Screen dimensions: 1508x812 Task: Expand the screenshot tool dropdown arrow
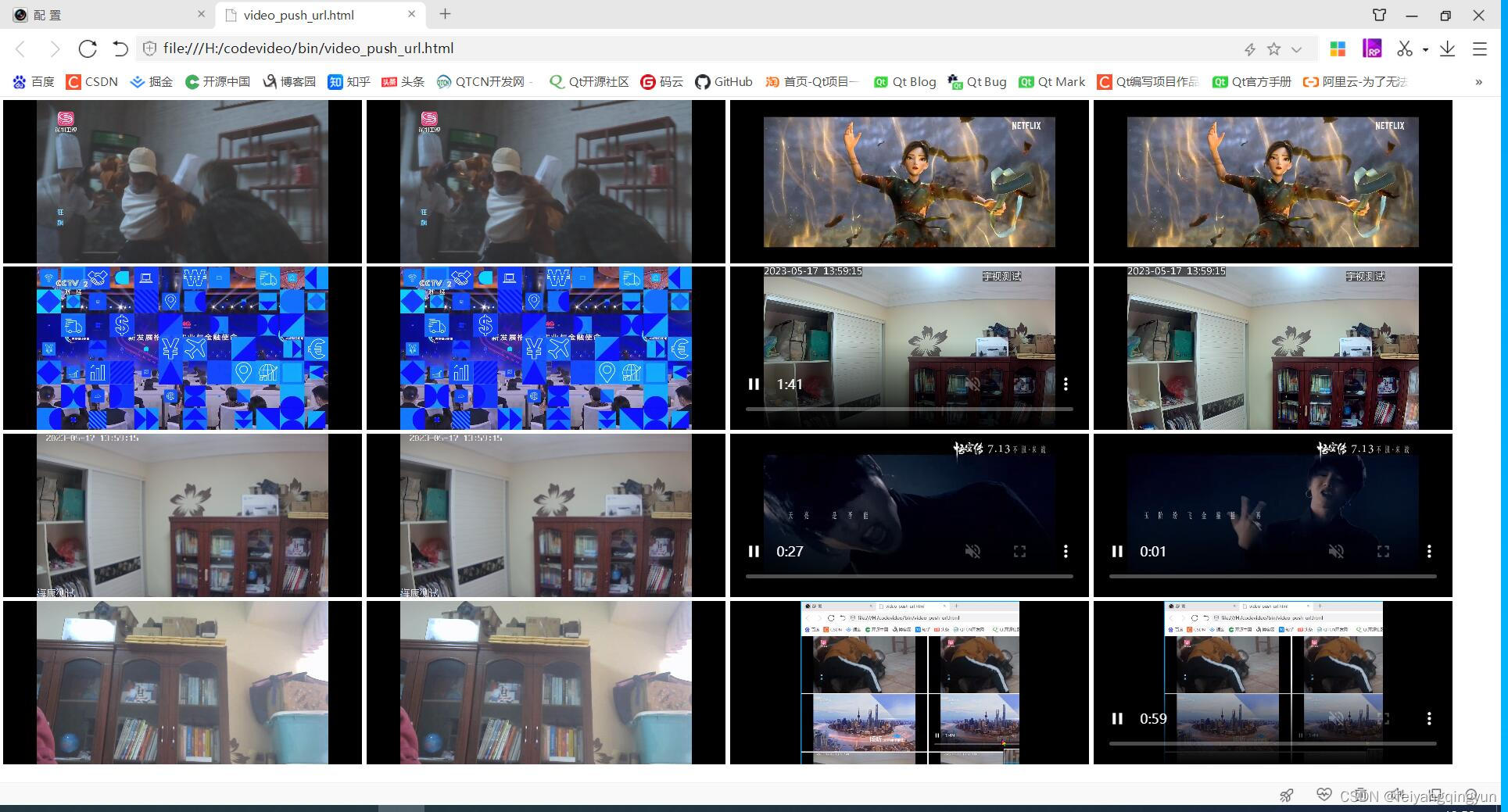(1425, 49)
